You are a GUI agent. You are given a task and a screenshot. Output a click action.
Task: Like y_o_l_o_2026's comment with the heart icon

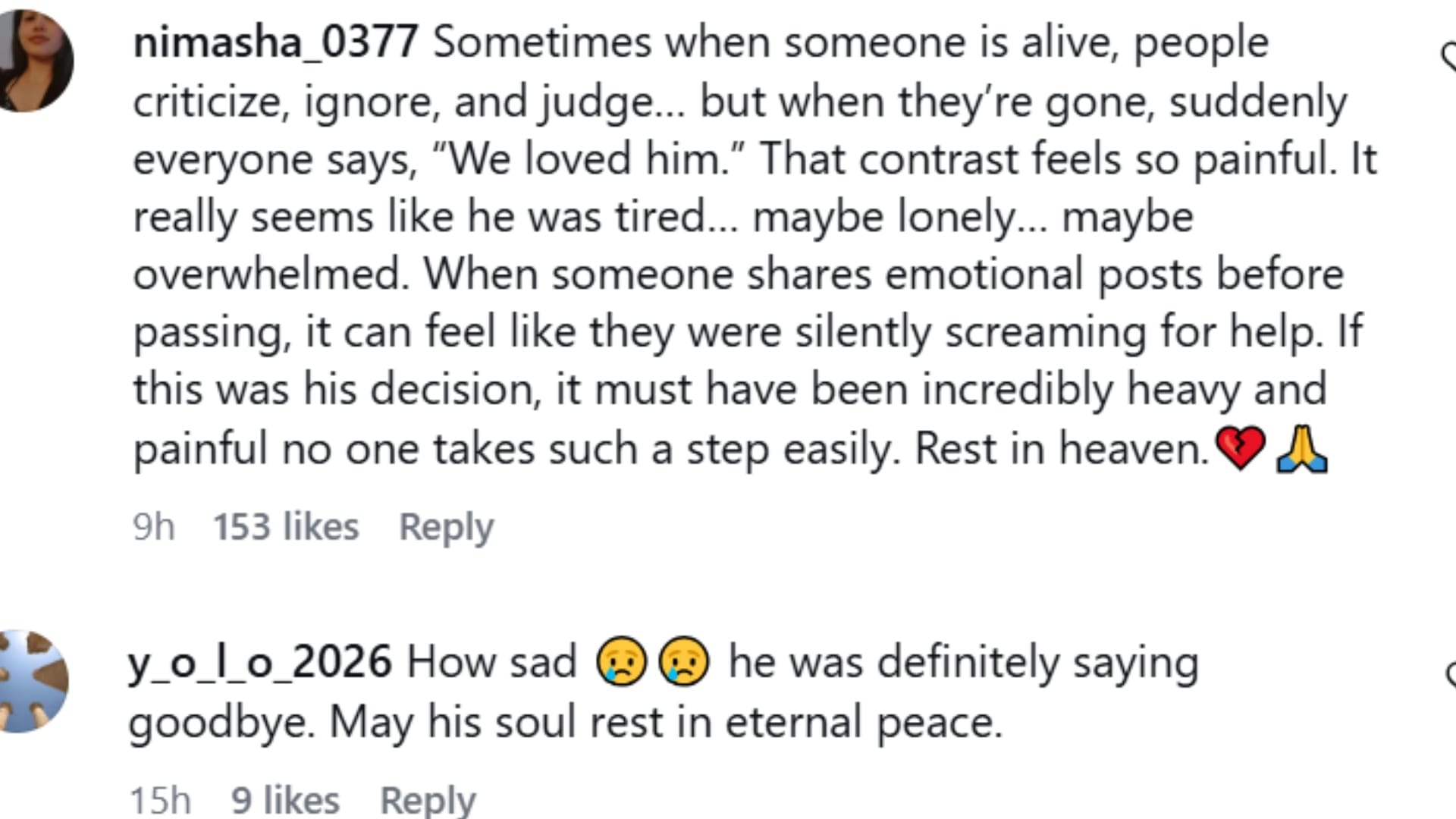tap(1450, 673)
